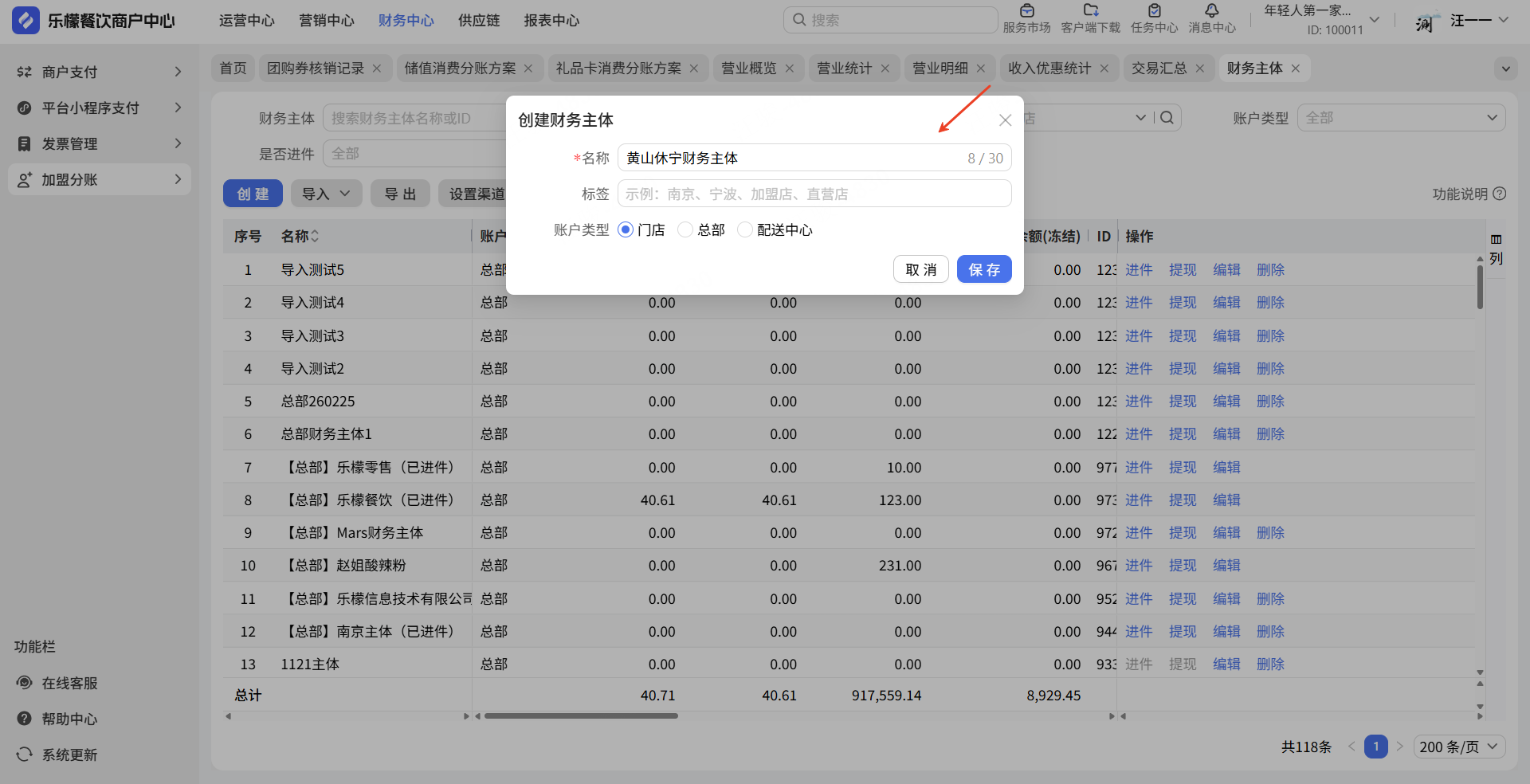The height and width of the screenshot is (784, 1530).
Task: Open the 服务市场 service market icon
Action: coord(1026,11)
